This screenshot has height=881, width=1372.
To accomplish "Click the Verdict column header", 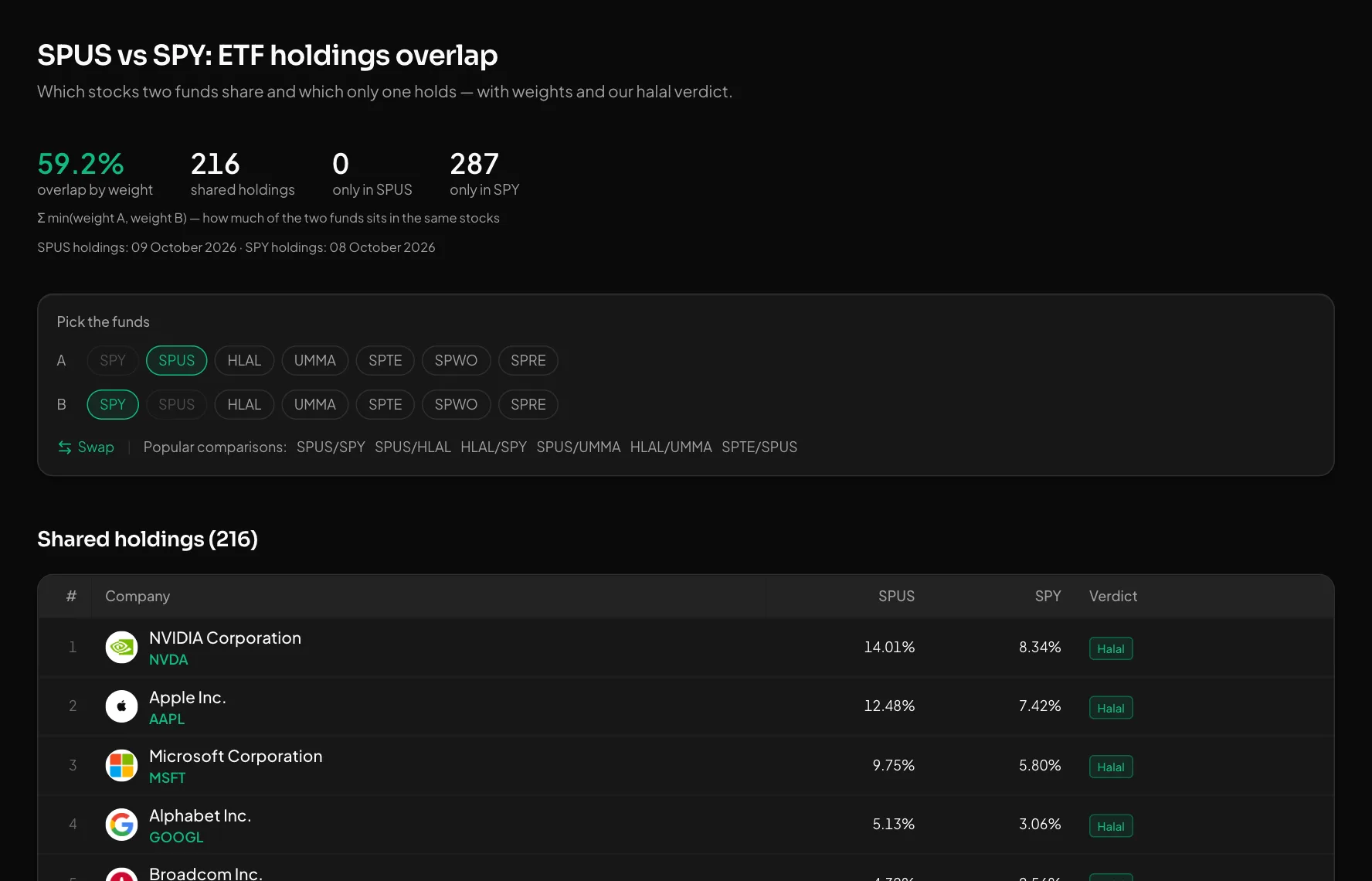I will coord(1113,597).
